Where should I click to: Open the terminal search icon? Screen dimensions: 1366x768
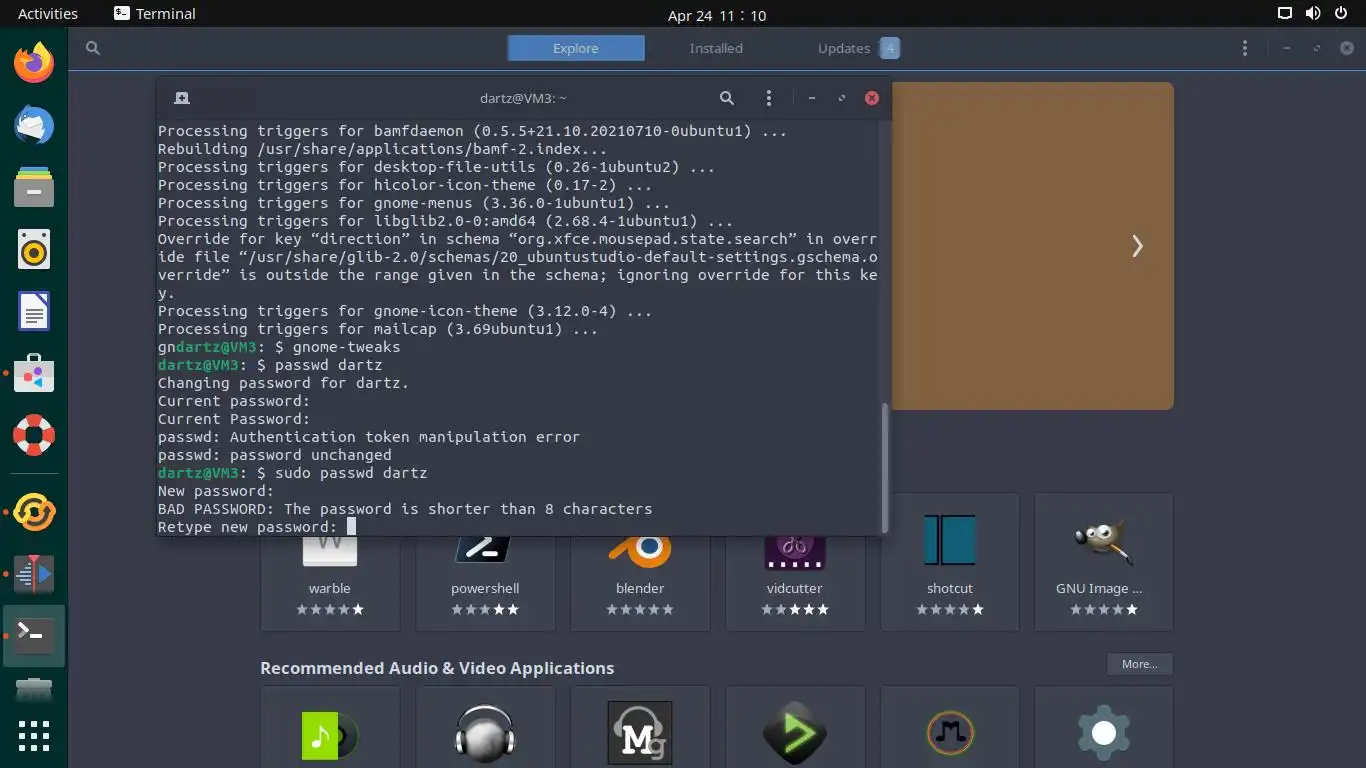coord(727,98)
